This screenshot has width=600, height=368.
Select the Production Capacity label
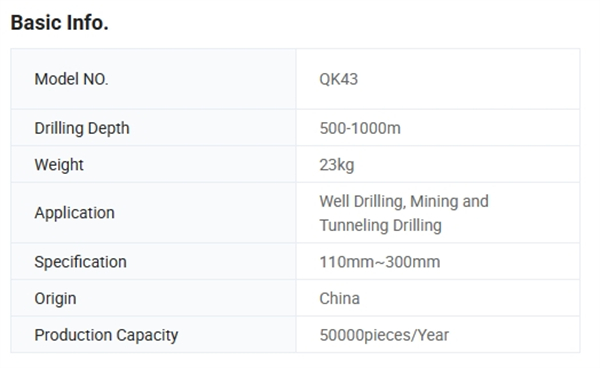point(106,335)
